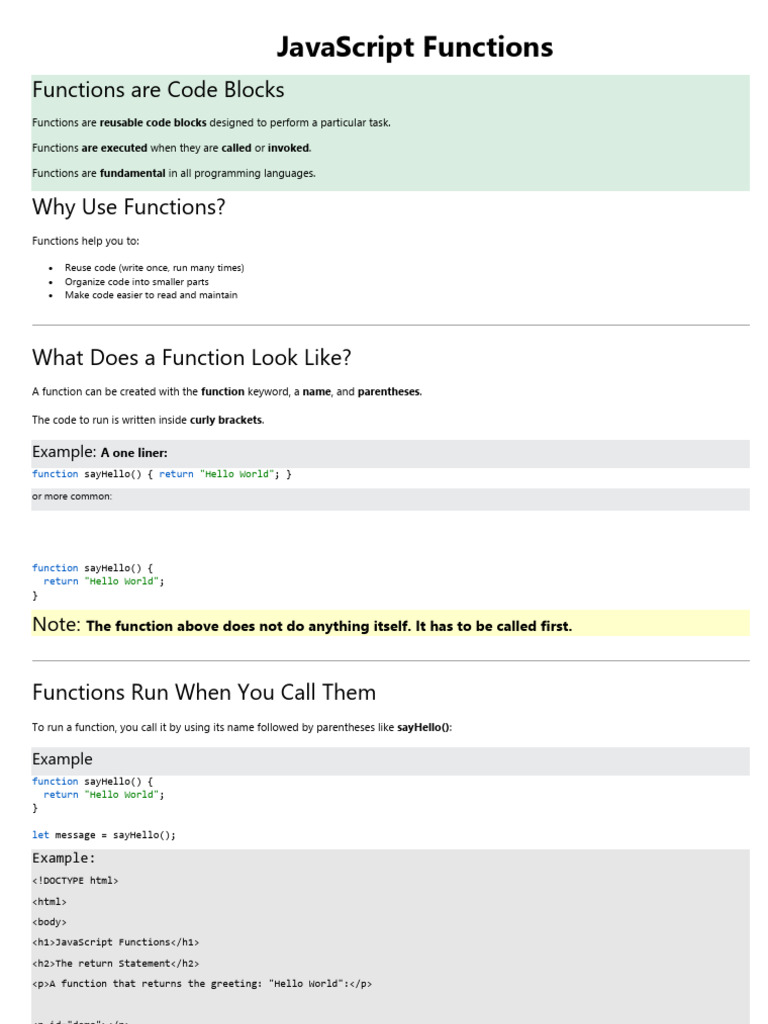Click the one-line sayHello function code

(162, 474)
